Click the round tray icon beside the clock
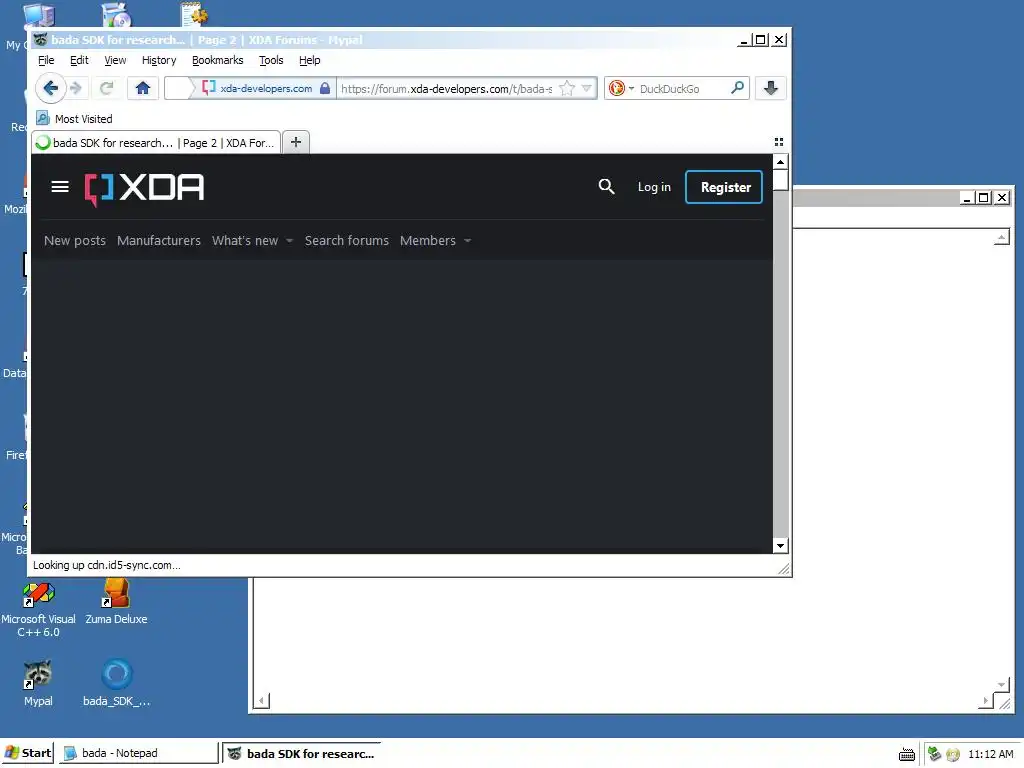1024x768 pixels. 953,754
